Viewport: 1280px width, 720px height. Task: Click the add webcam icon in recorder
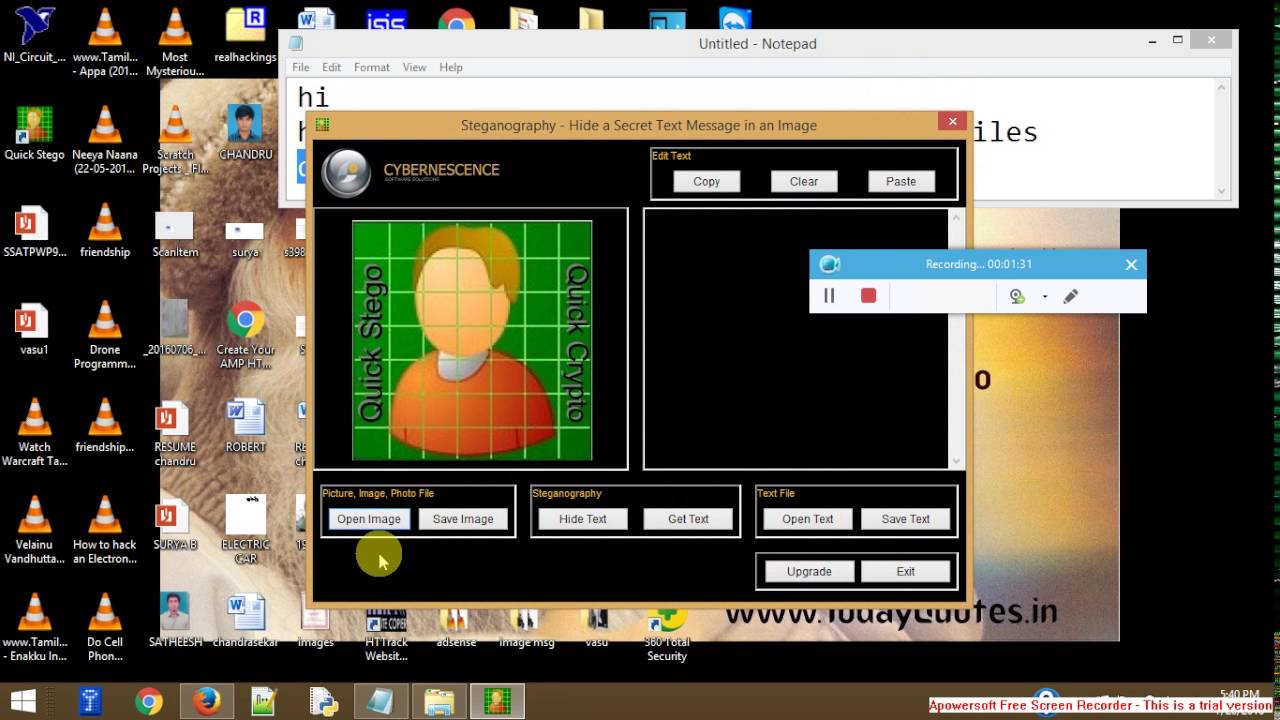tap(1017, 296)
